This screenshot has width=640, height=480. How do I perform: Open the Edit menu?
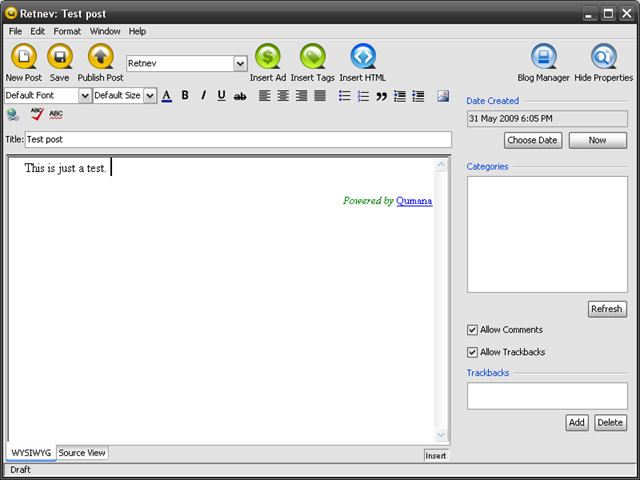pyautogui.click(x=38, y=31)
